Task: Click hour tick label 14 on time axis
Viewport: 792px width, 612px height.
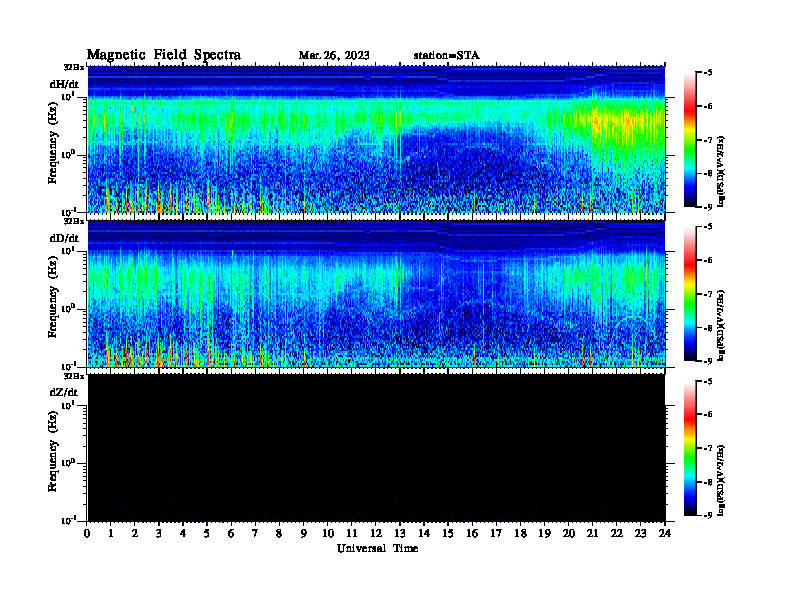Action: (x=424, y=534)
